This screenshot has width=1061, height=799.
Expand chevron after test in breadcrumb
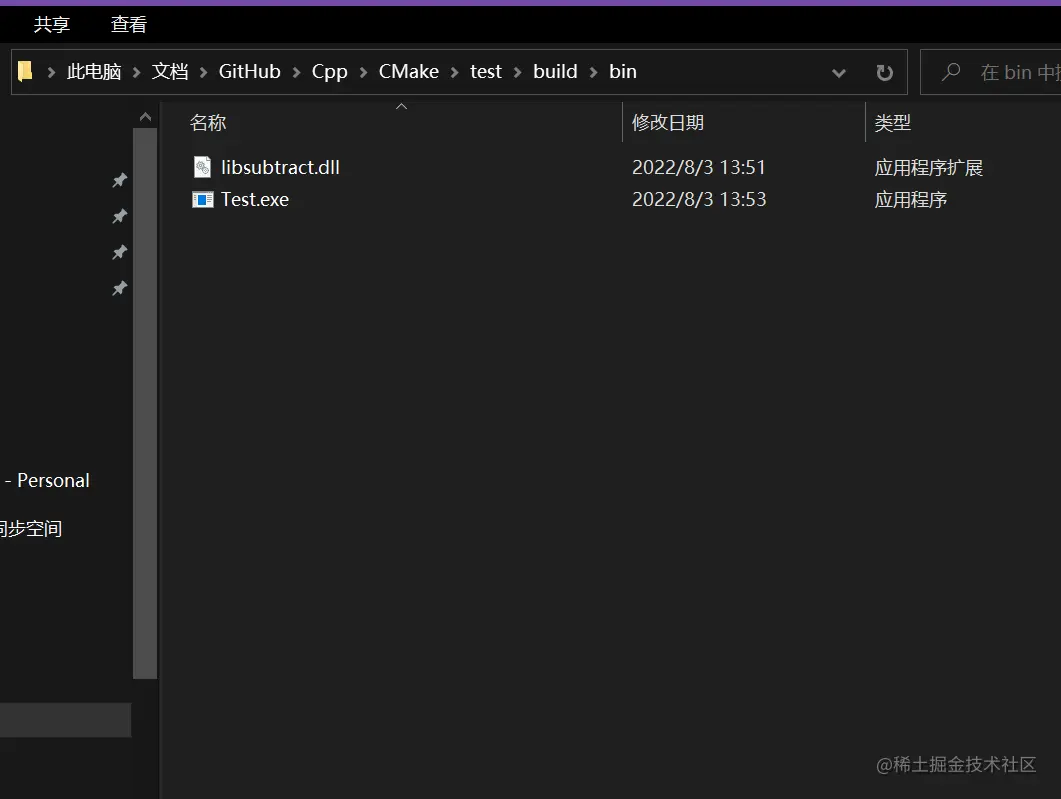coord(518,72)
